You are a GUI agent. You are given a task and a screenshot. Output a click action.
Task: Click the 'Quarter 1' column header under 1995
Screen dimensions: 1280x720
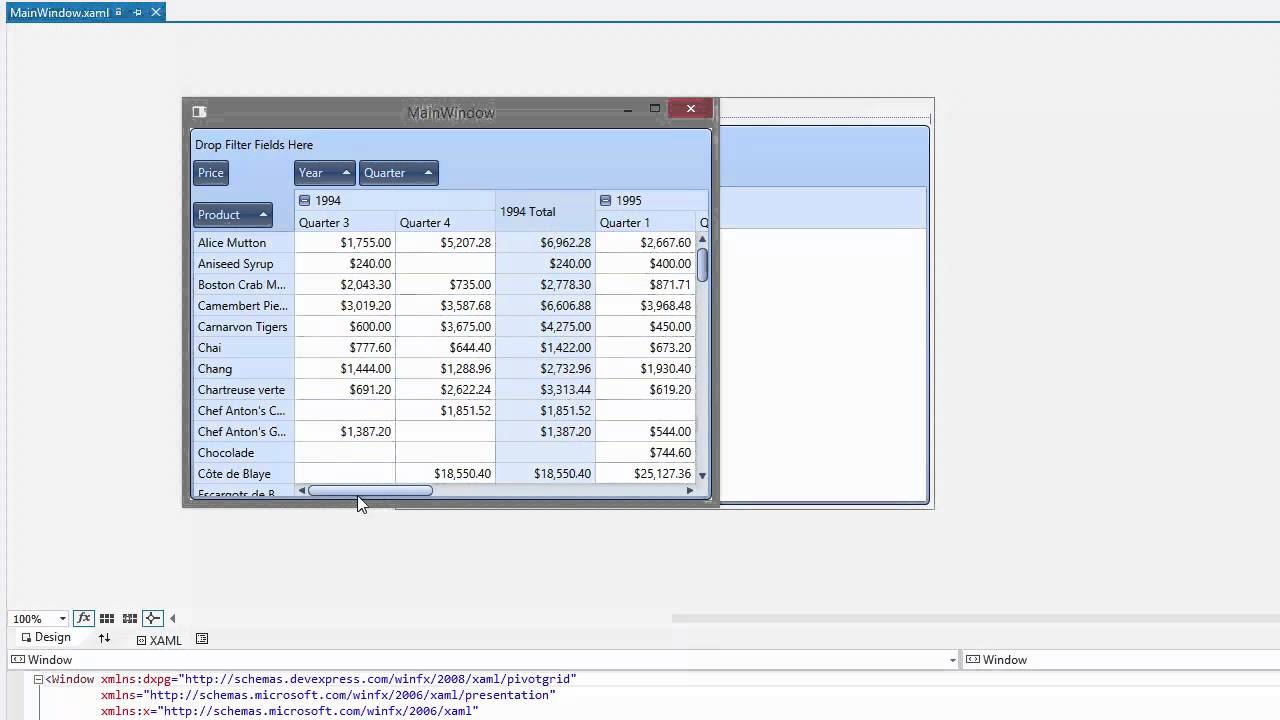[x=645, y=222]
